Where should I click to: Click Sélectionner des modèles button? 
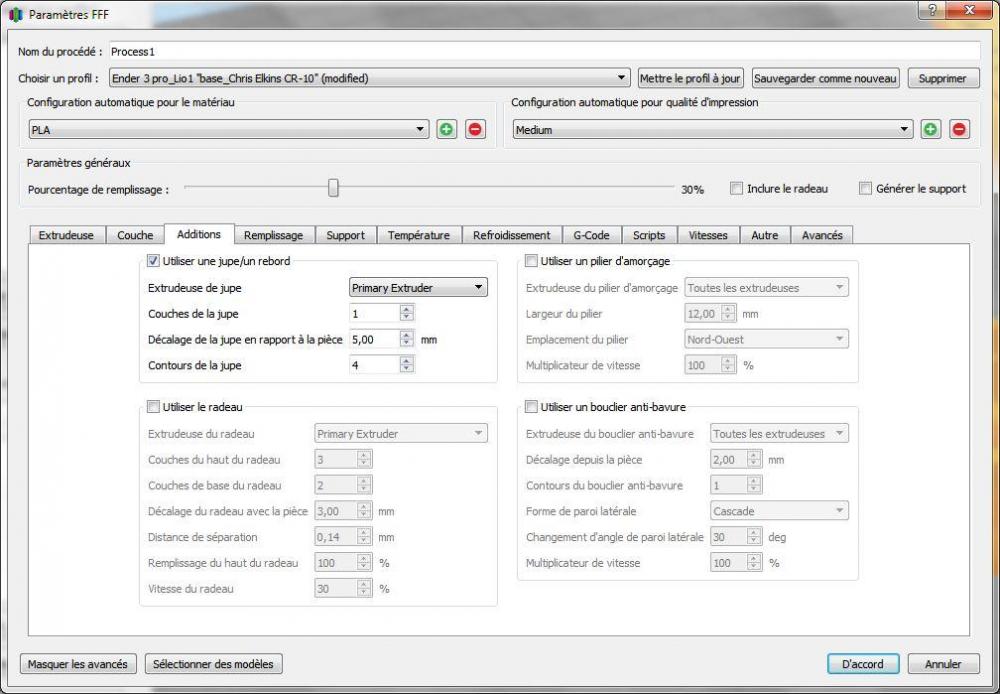coord(214,664)
